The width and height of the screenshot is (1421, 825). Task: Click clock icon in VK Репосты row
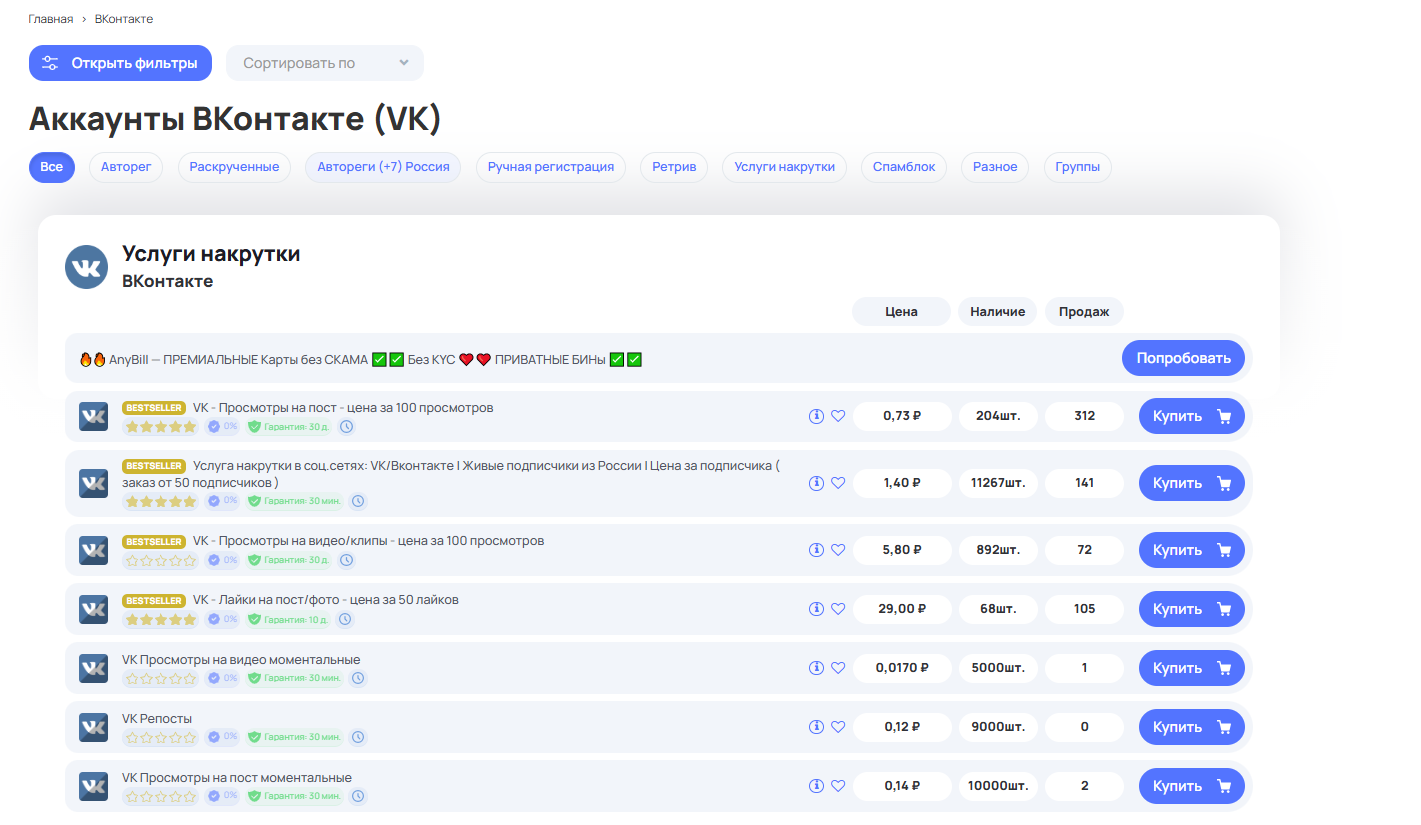pos(358,737)
